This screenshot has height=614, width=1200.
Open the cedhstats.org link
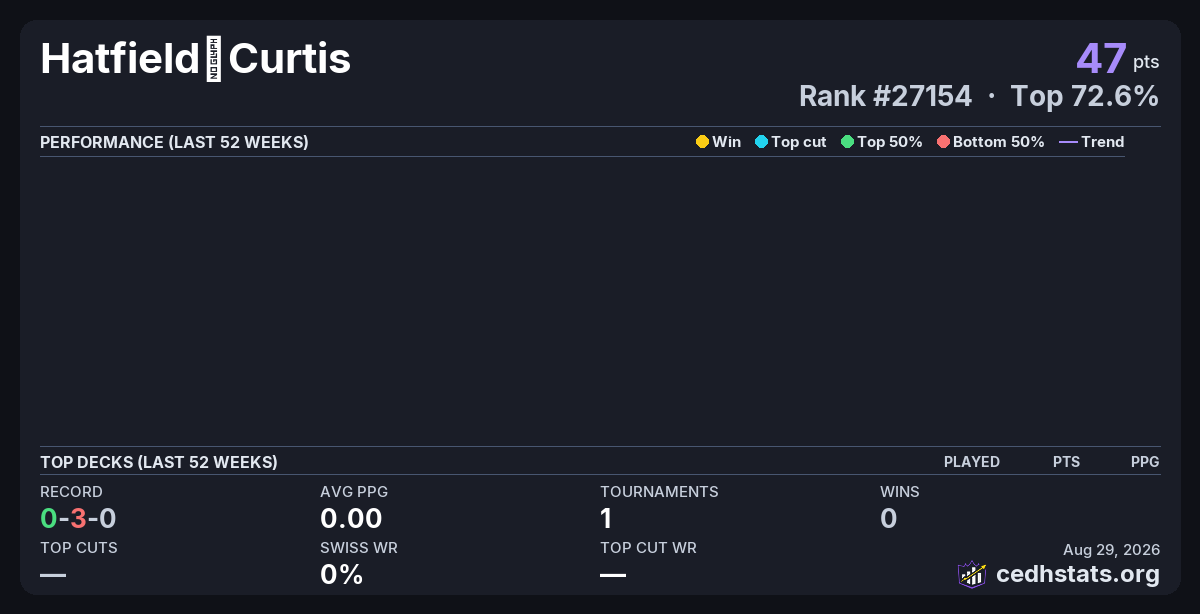[1078, 574]
